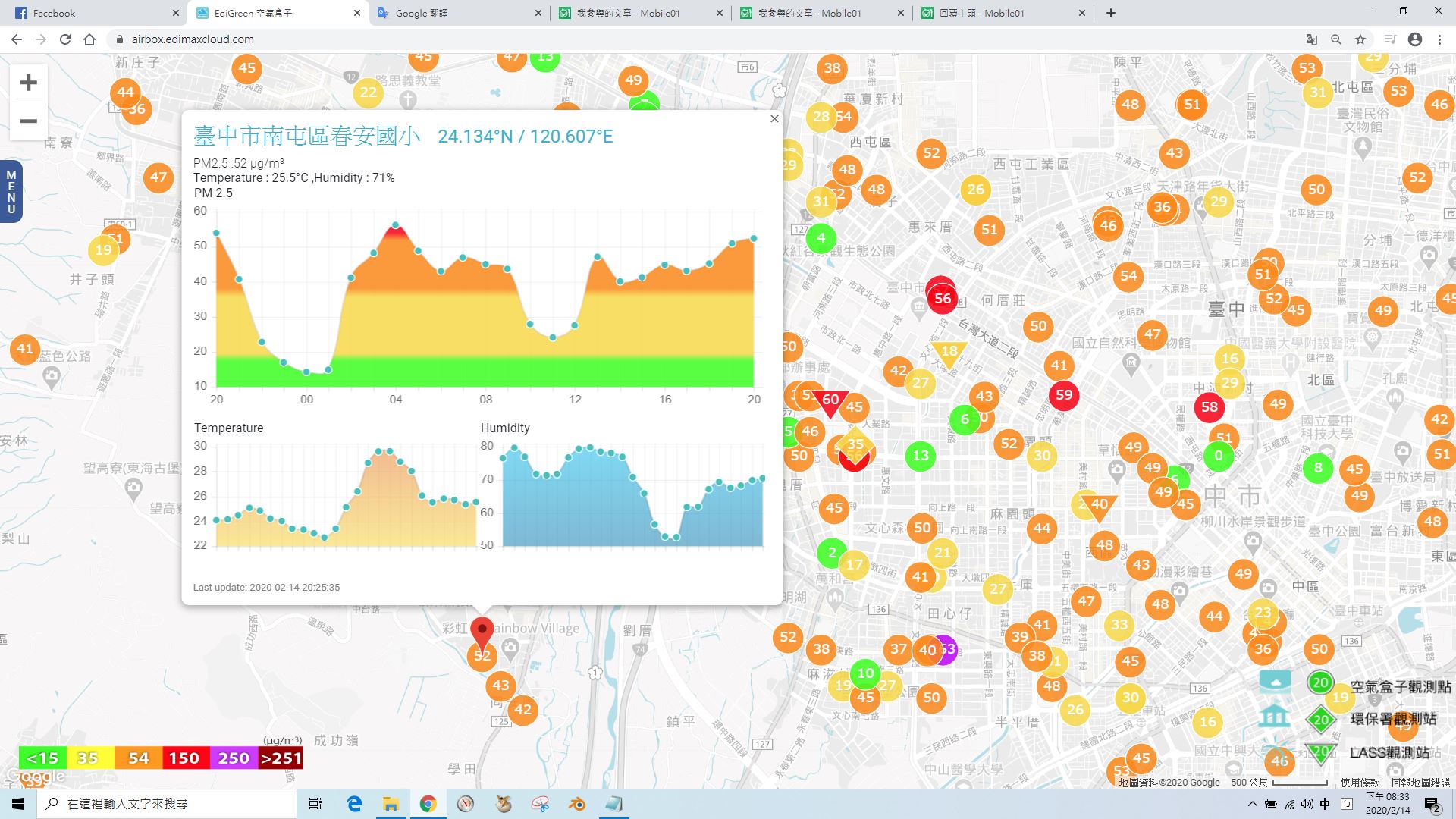The height and width of the screenshot is (819, 1456).
Task: Toggle the LASS觀測站 legend layer
Action: point(1389,752)
